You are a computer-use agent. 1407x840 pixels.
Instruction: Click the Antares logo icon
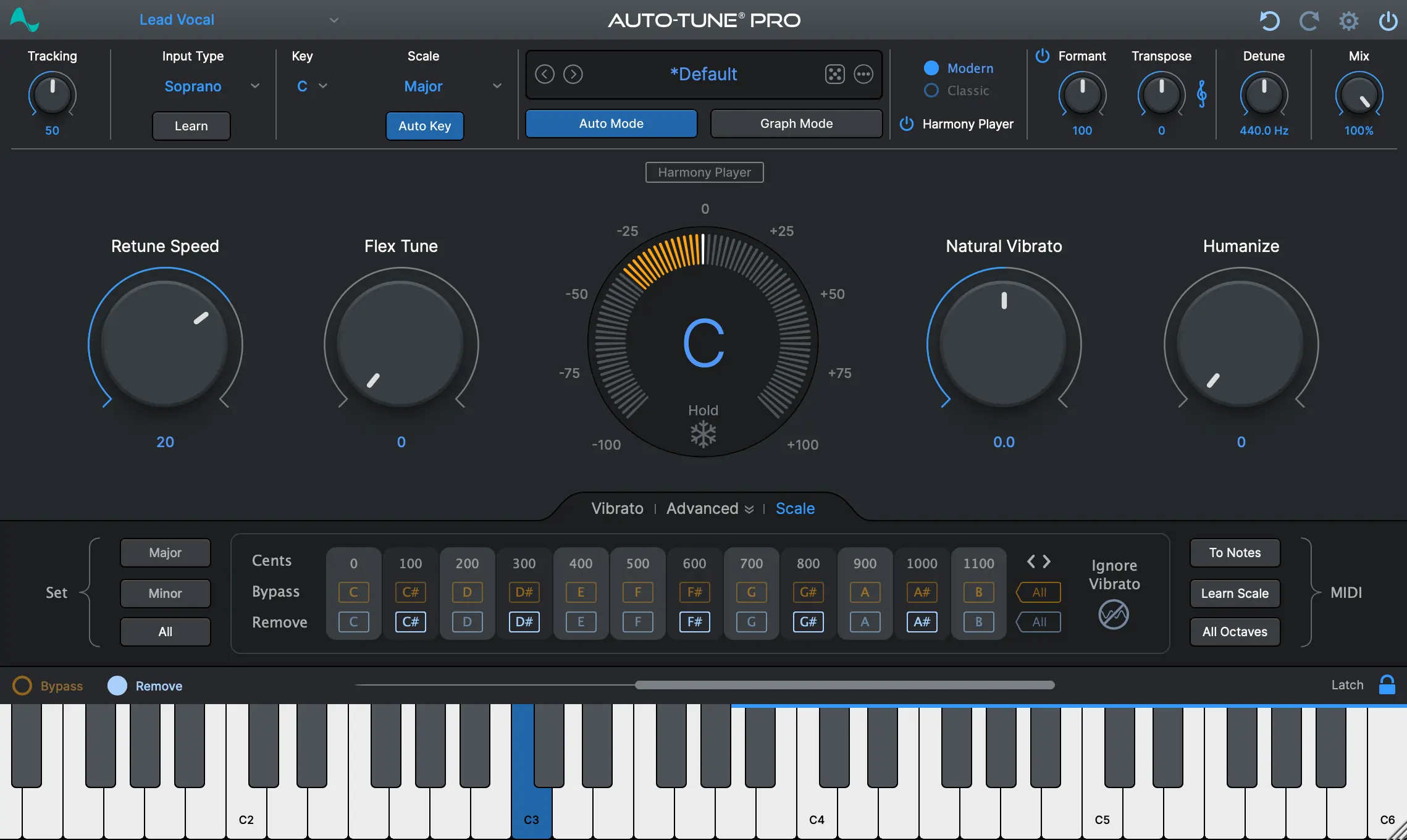[x=23, y=19]
